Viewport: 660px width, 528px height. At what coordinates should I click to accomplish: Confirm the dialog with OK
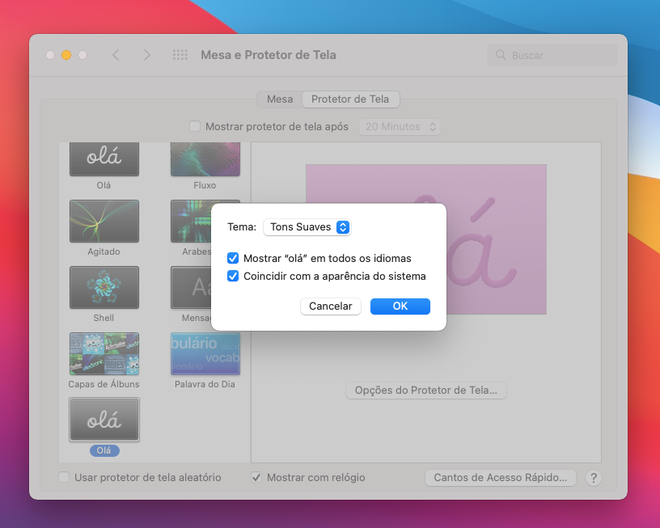coord(400,306)
